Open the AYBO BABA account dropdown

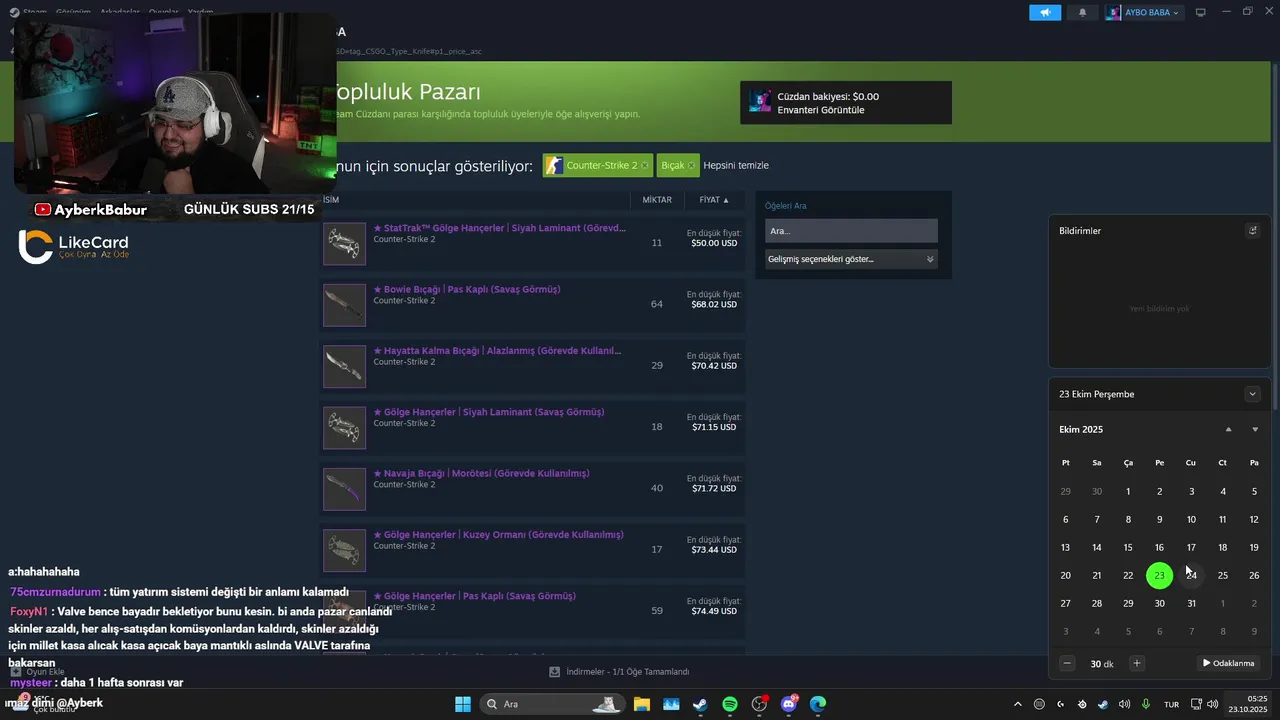pyautogui.click(x=1144, y=13)
